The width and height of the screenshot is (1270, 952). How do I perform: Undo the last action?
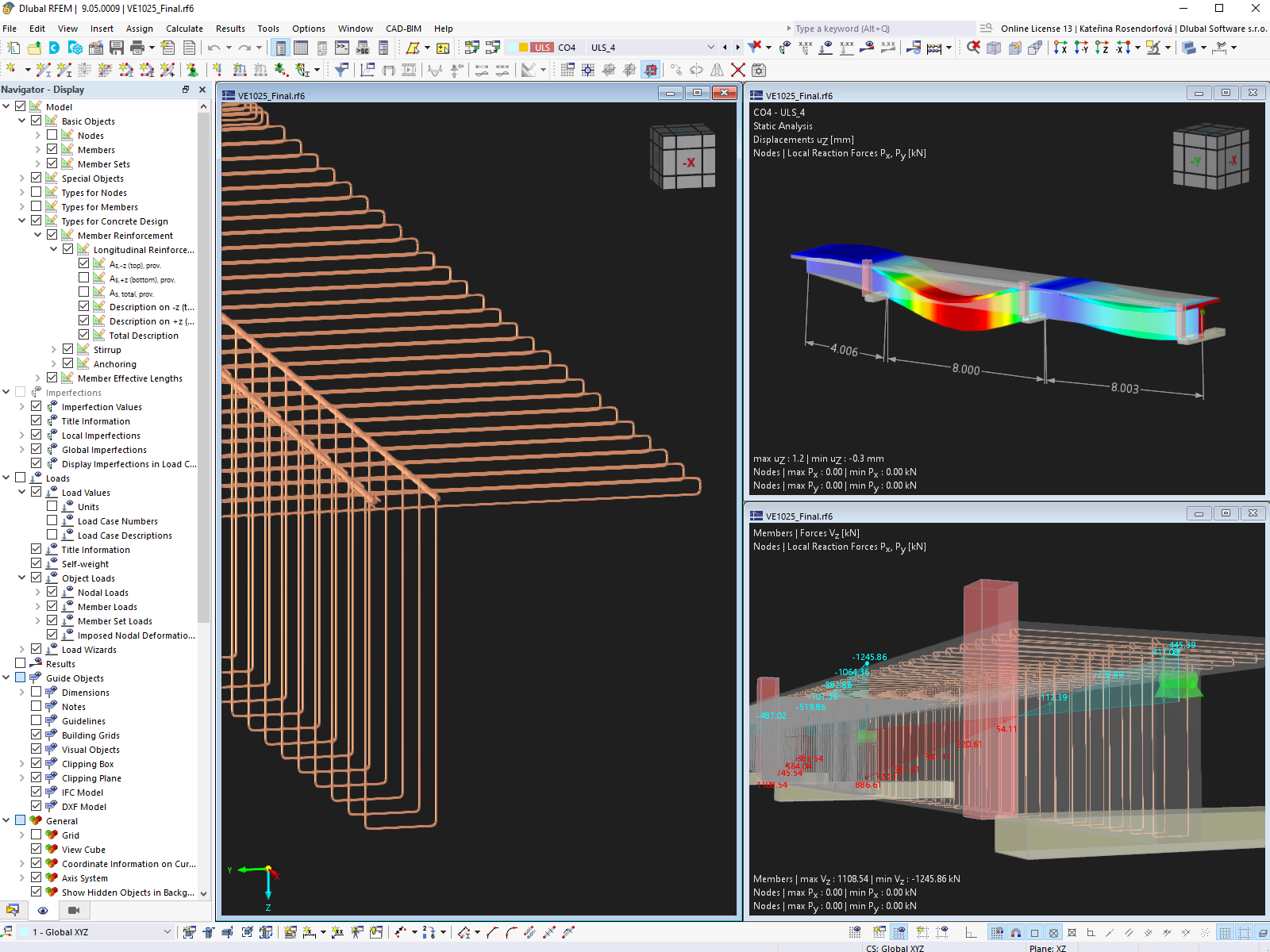(213, 48)
